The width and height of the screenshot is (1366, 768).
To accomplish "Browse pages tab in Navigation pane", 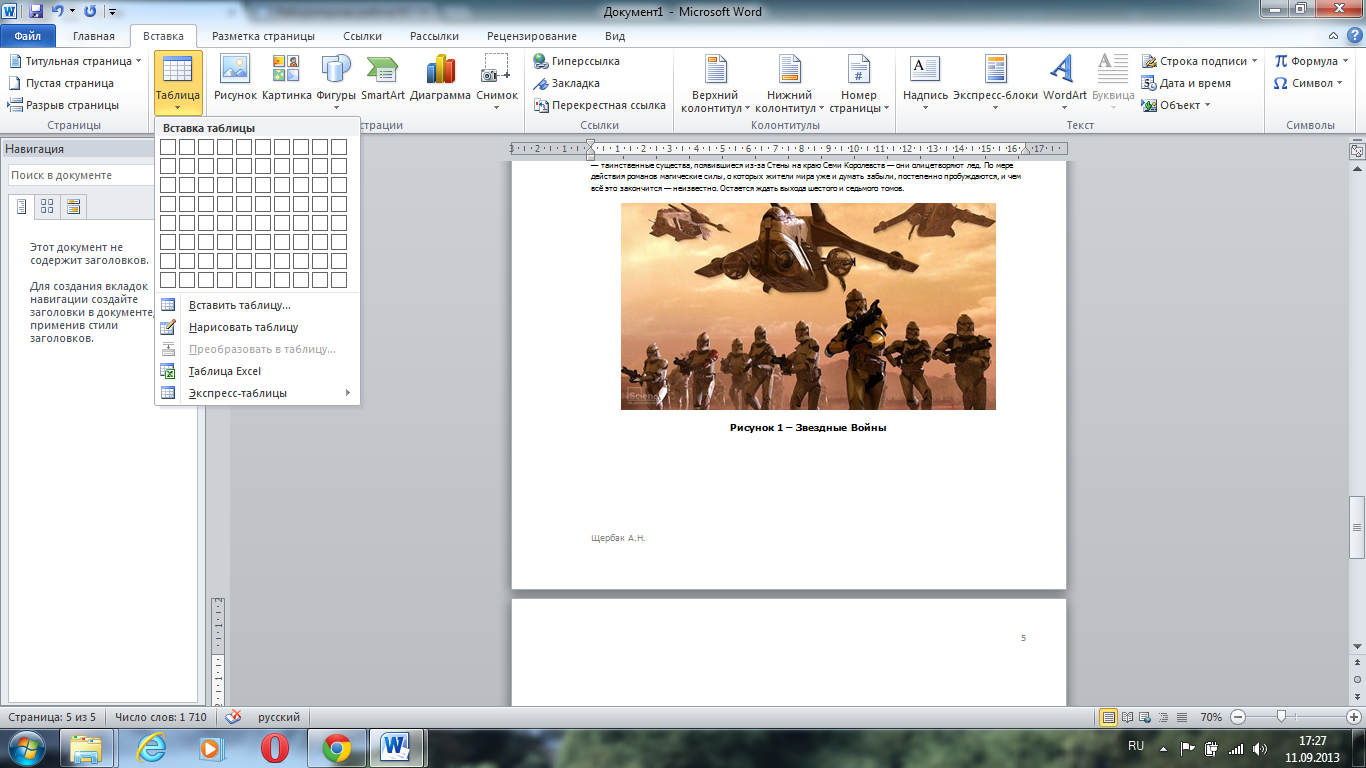I will (47, 207).
